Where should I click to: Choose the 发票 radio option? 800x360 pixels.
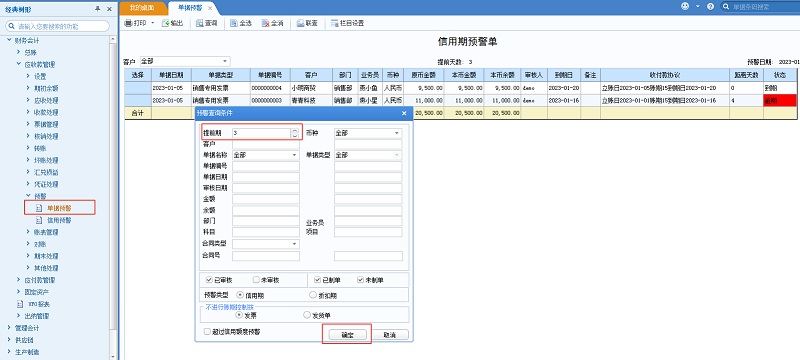tap(239, 315)
